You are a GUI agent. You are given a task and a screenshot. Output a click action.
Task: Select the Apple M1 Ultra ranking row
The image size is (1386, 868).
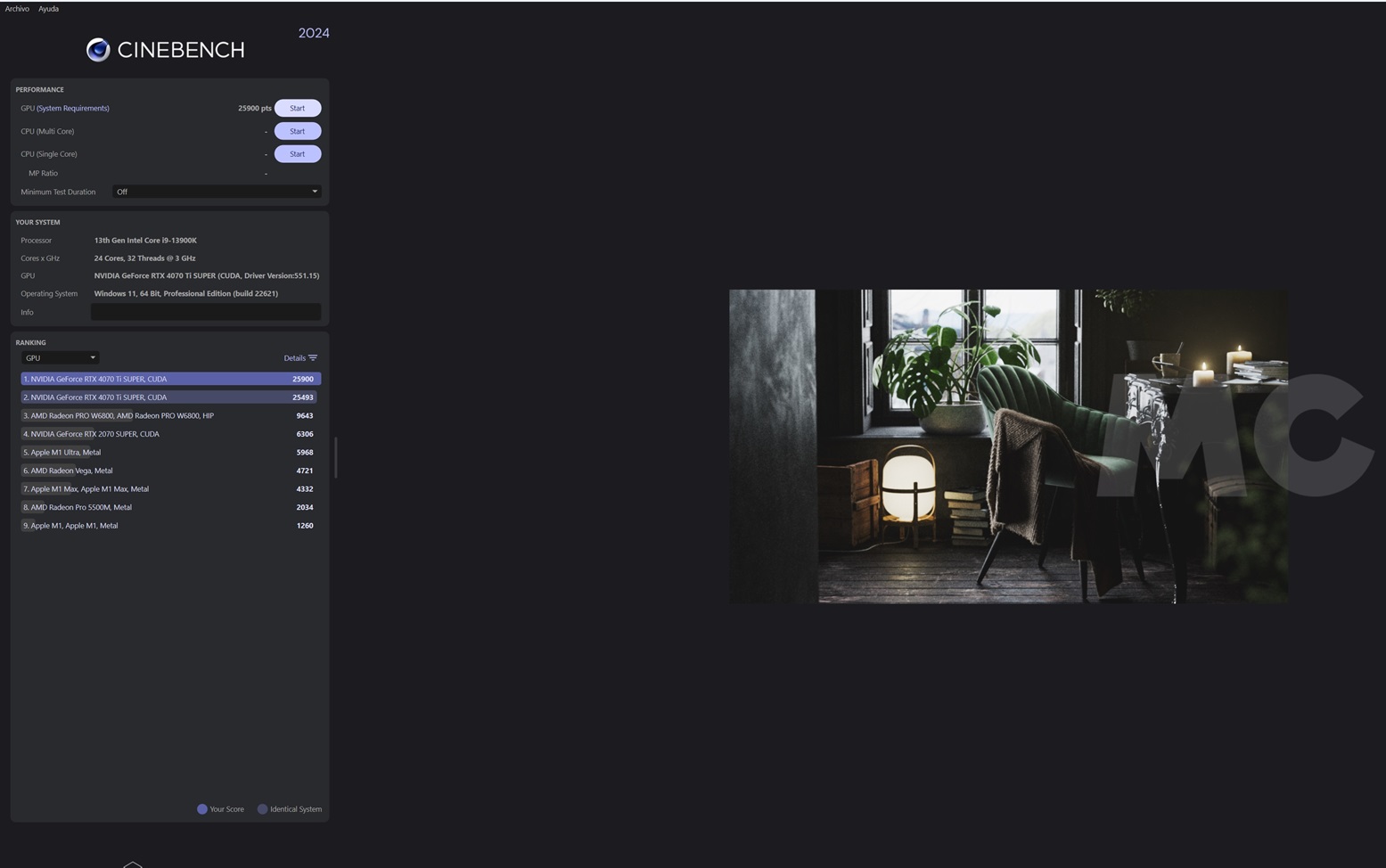click(x=169, y=453)
